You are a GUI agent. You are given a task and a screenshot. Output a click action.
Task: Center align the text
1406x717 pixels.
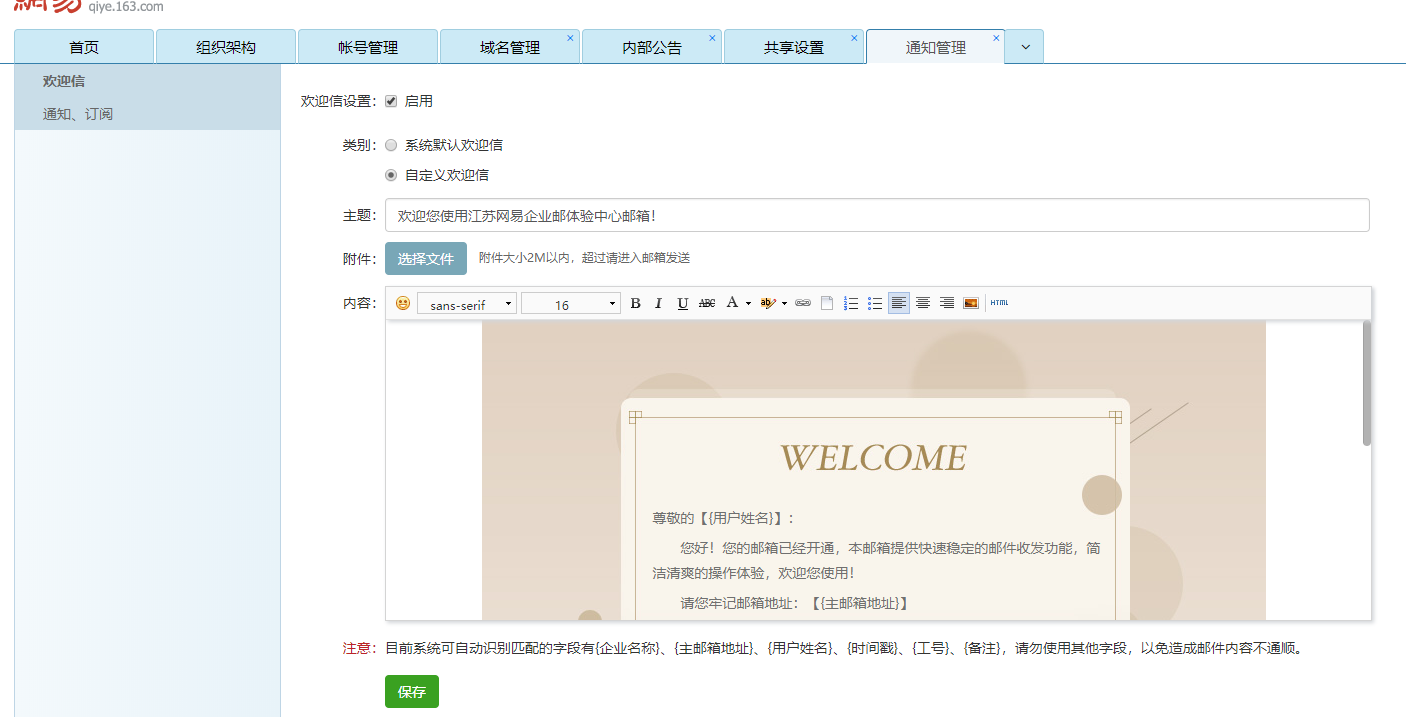tap(923, 303)
